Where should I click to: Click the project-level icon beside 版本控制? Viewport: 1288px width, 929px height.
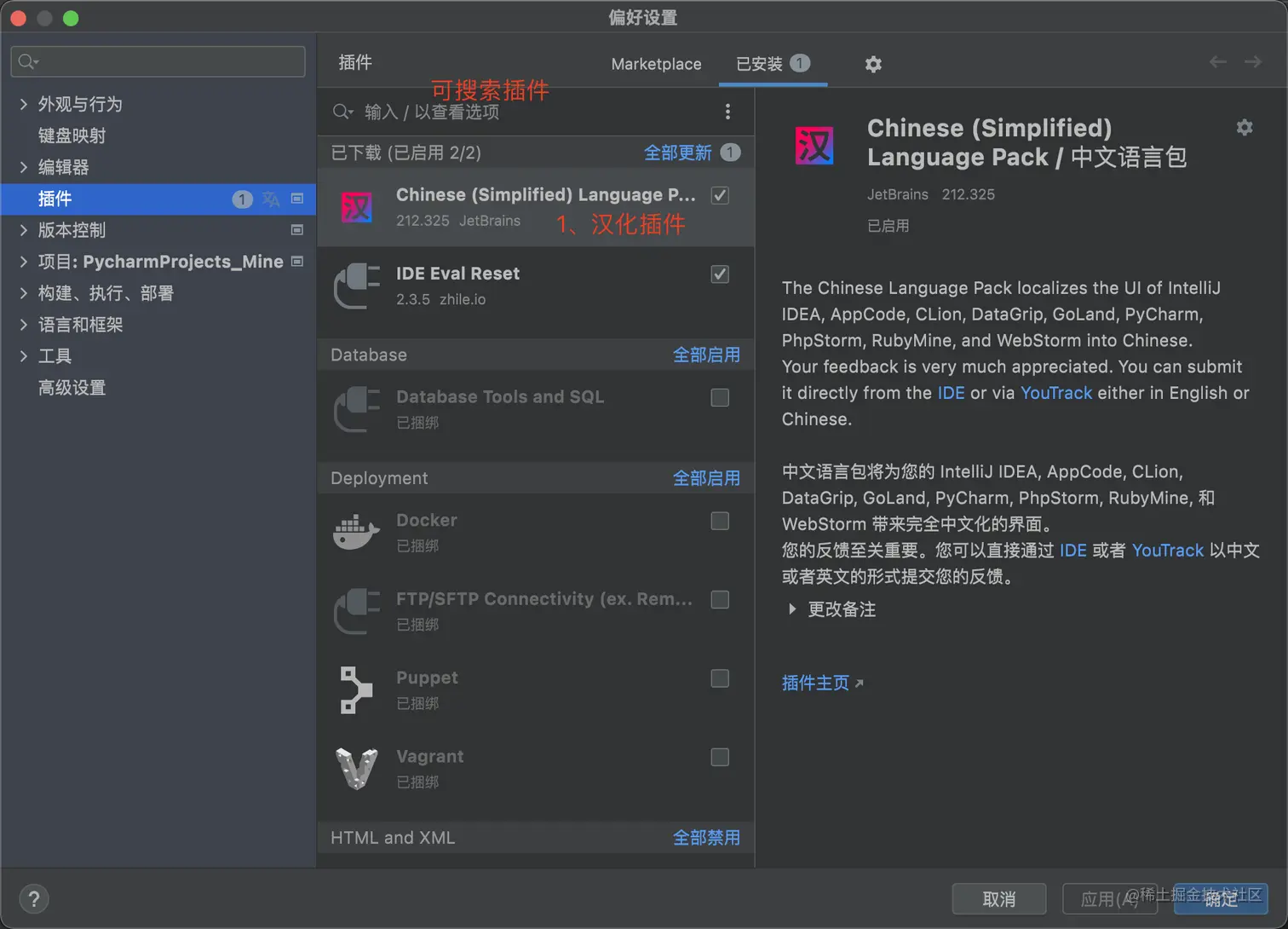pyautogui.click(x=297, y=230)
